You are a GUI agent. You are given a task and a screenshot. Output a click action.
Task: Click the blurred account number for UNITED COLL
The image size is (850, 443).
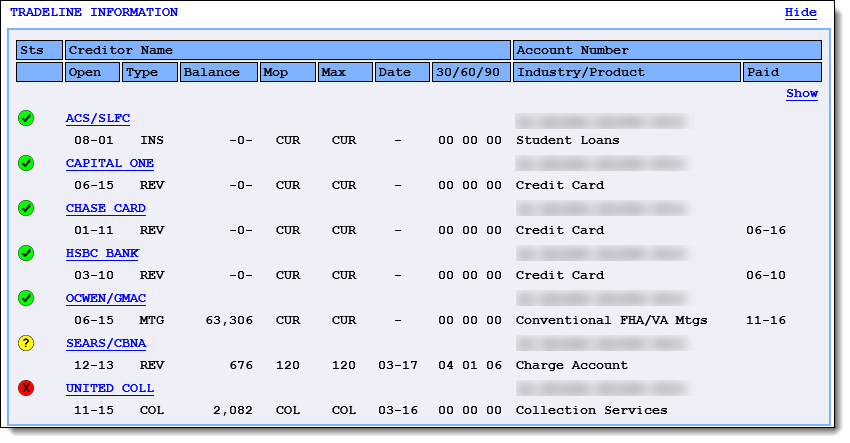(x=604, y=388)
